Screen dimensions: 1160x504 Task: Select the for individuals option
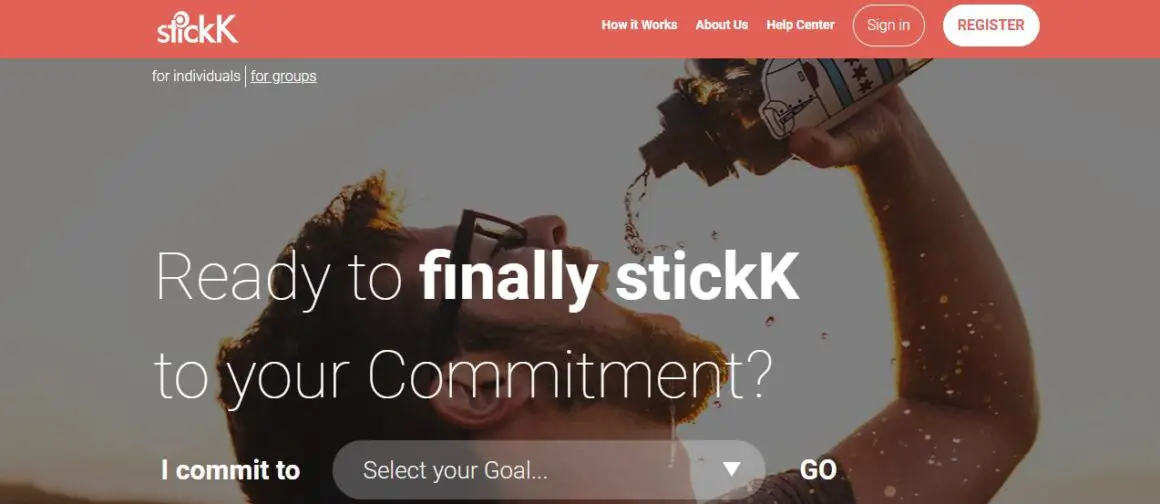click(x=196, y=75)
